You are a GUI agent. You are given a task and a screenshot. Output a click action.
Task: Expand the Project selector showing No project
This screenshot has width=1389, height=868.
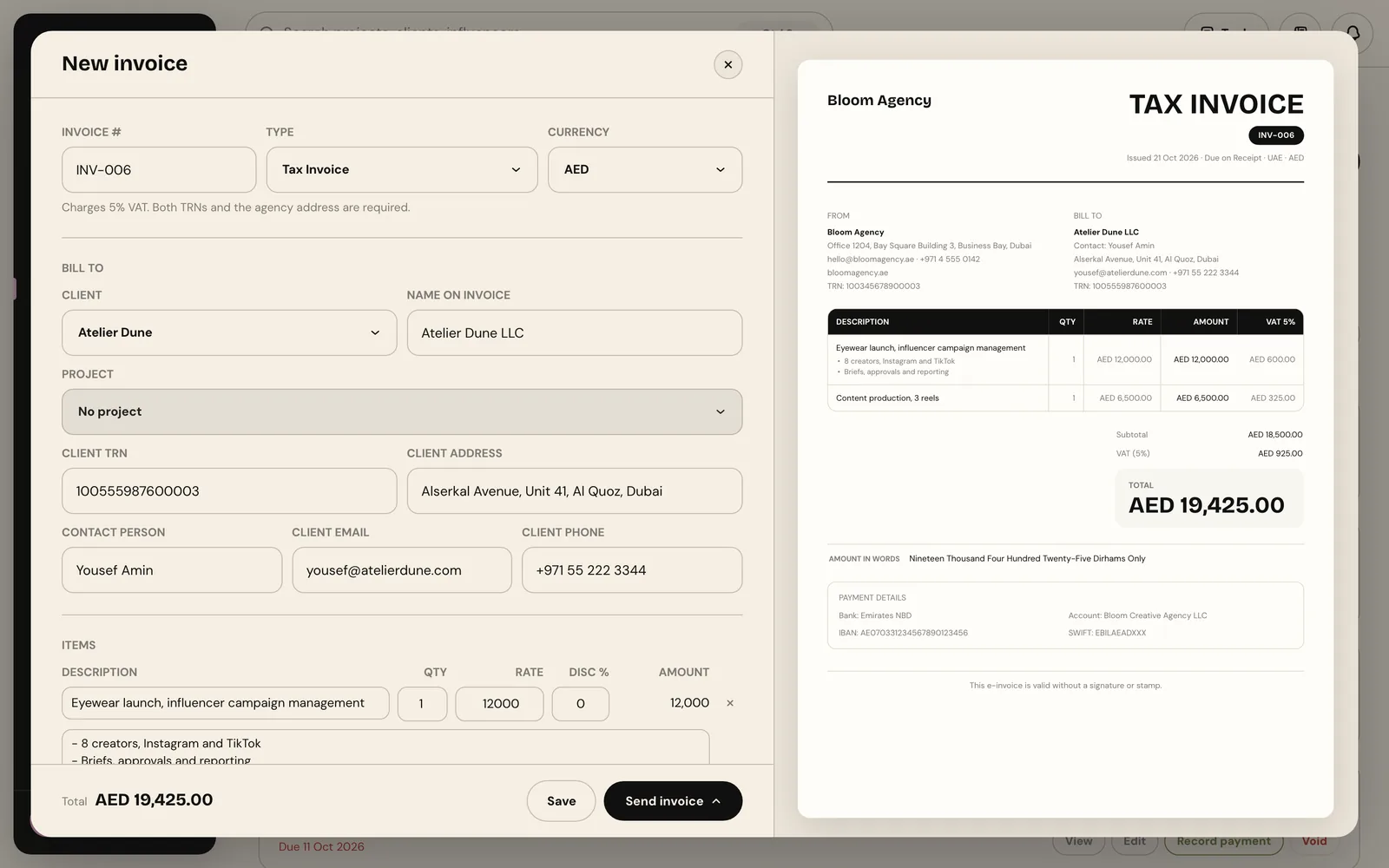(x=402, y=411)
